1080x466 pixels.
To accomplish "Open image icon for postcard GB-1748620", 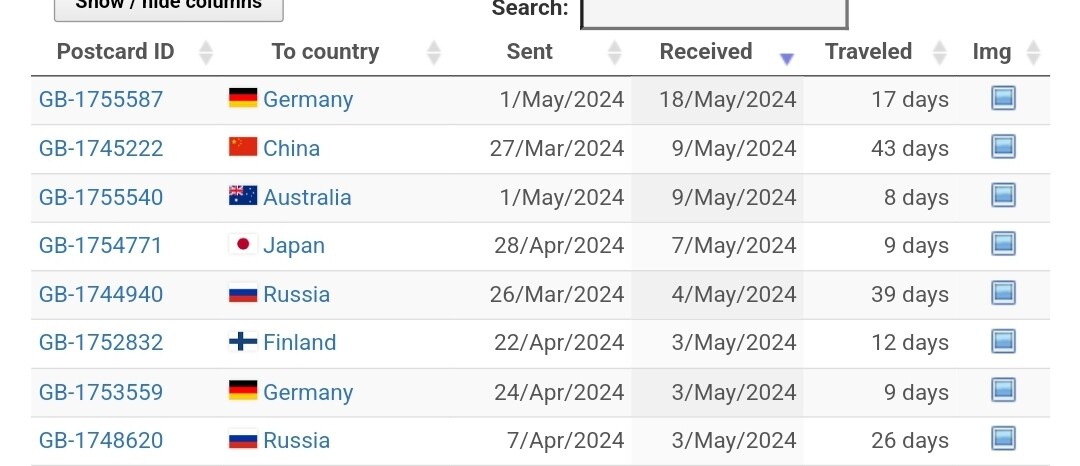I will coord(1003,439).
